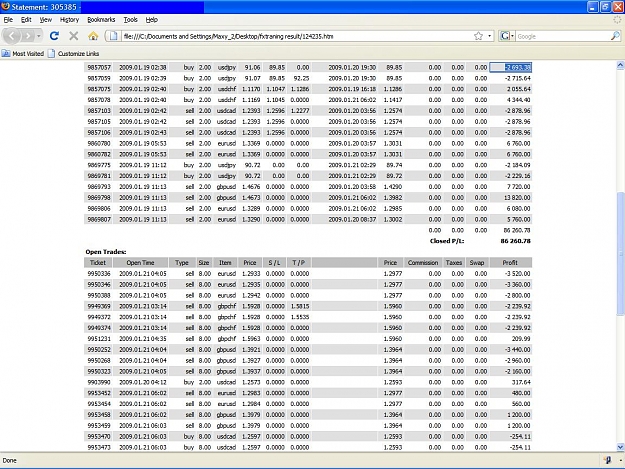Click the Firefox icon in title bar

6,6
